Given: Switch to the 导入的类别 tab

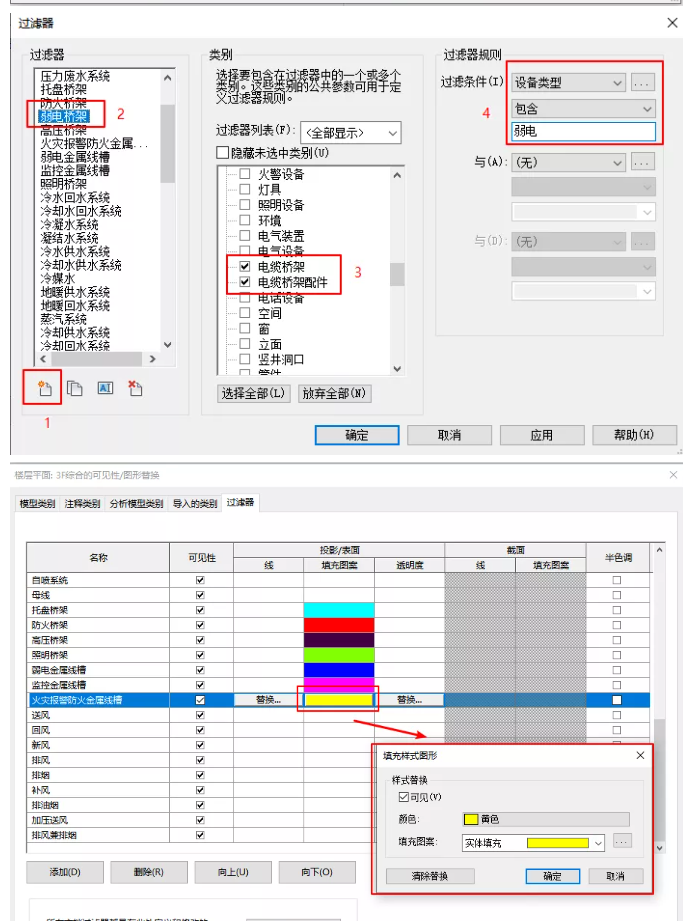Looking at the screenshot, I should pos(194,503).
